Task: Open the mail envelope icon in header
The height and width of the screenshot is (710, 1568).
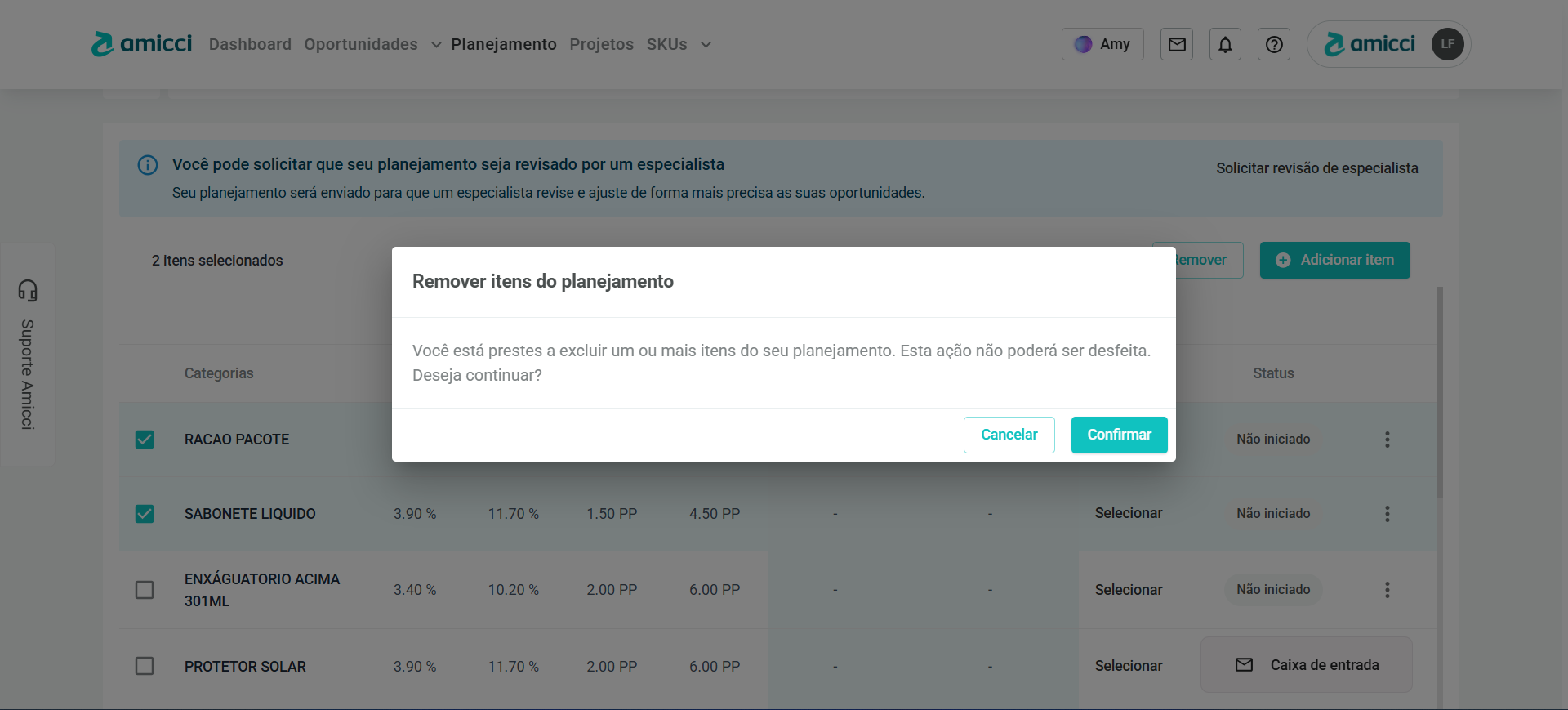Action: pyautogui.click(x=1176, y=44)
